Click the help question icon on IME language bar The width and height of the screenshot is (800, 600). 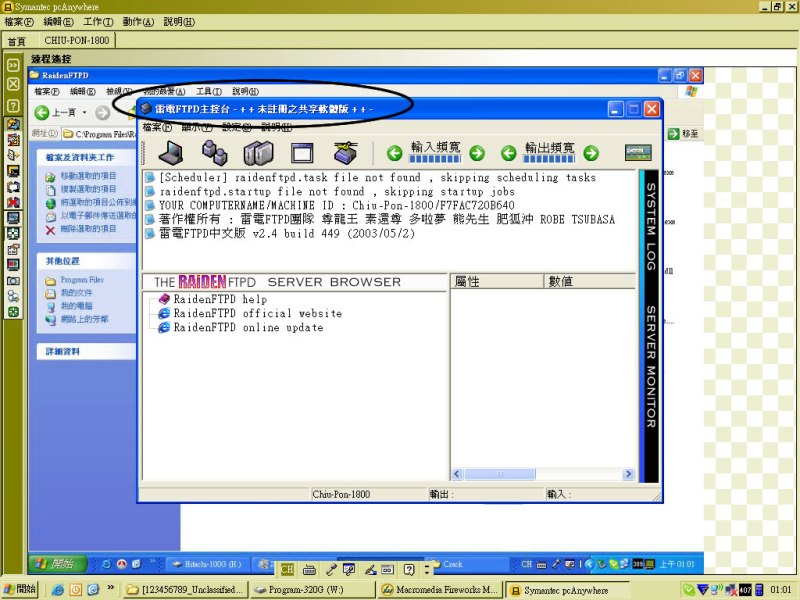pos(409,569)
